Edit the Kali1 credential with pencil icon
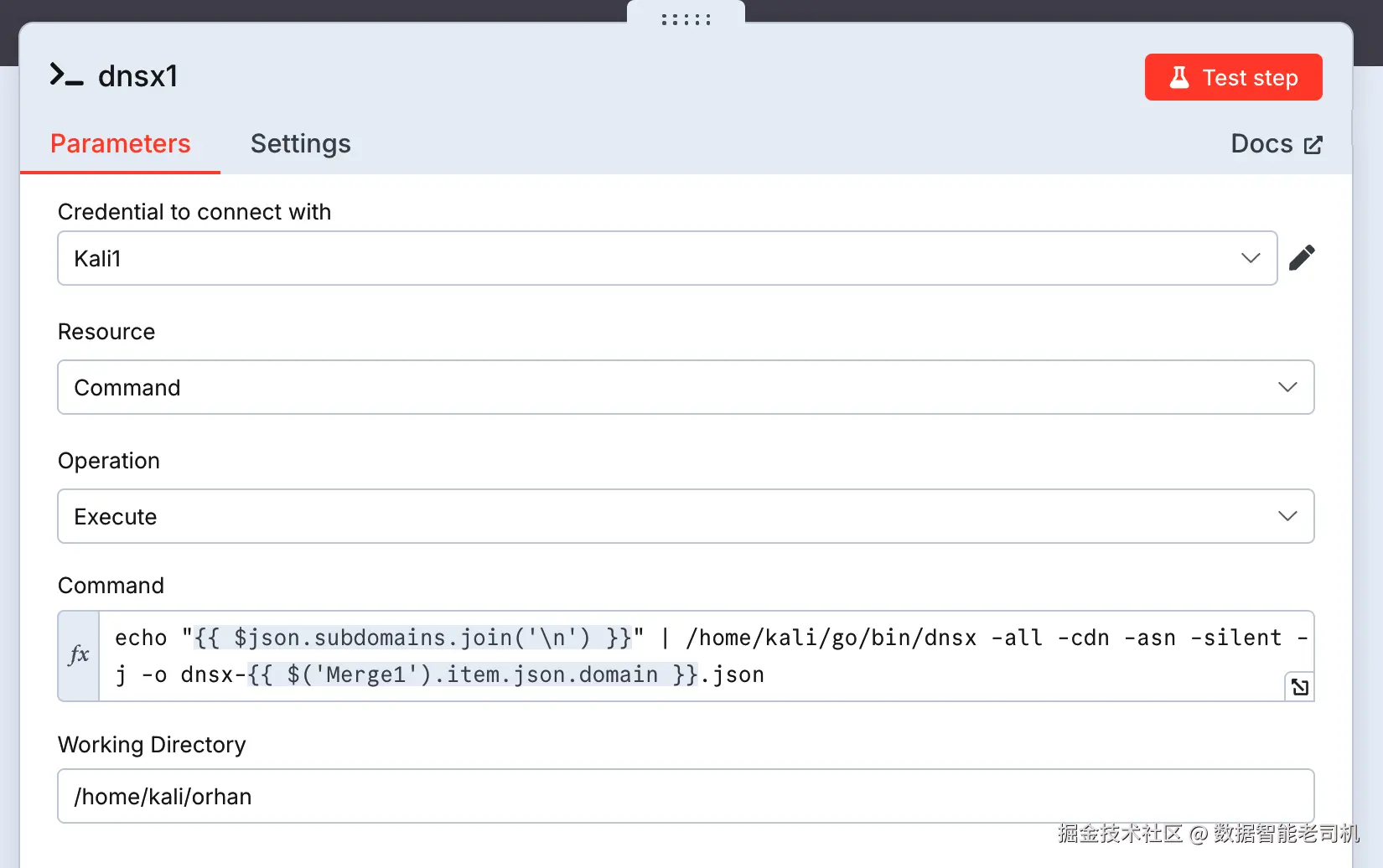1383x868 pixels. pyautogui.click(x=1302, y=258)
